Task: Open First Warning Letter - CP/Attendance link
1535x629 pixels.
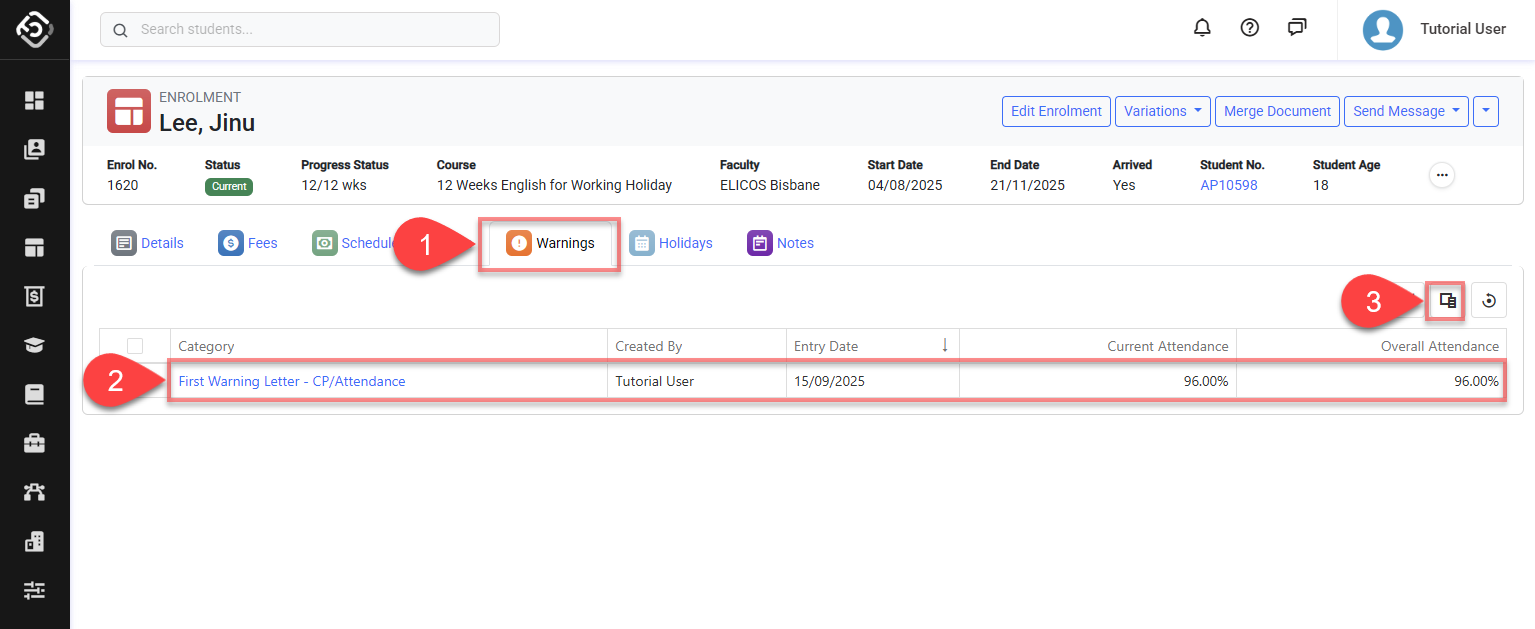Action: [292, 381]
